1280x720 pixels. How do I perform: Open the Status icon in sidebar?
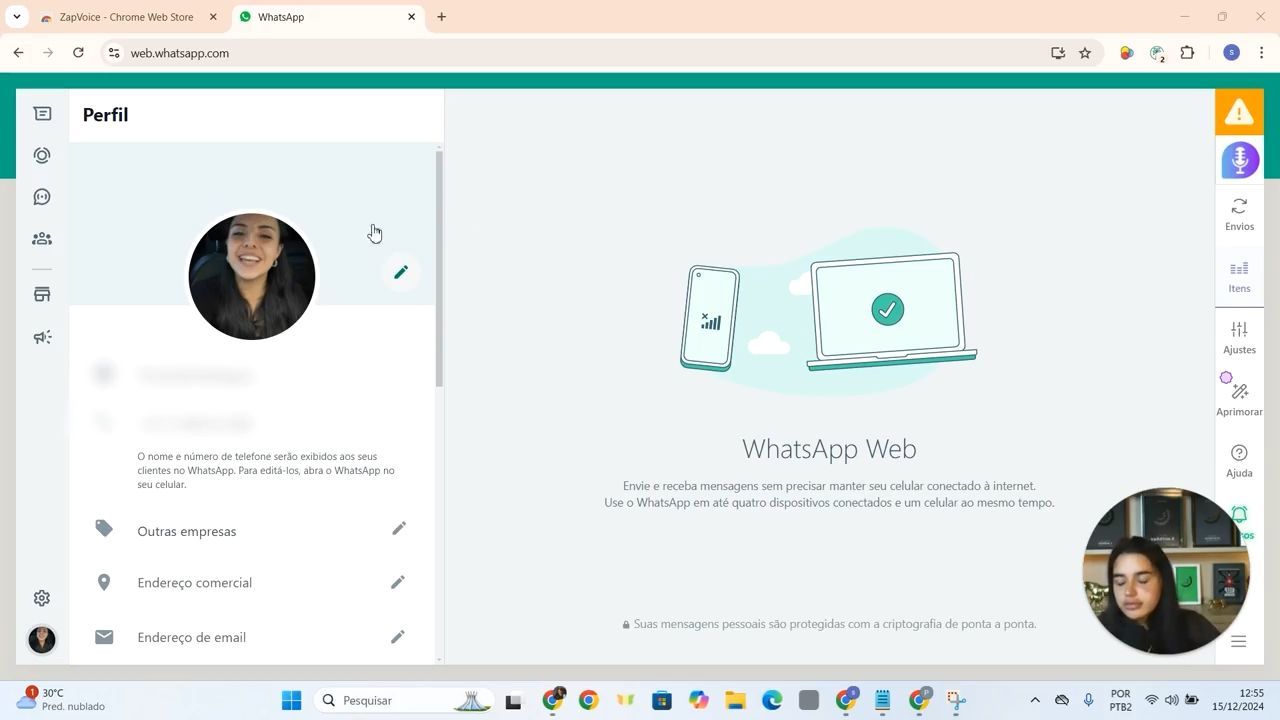(x=42, y=155)
